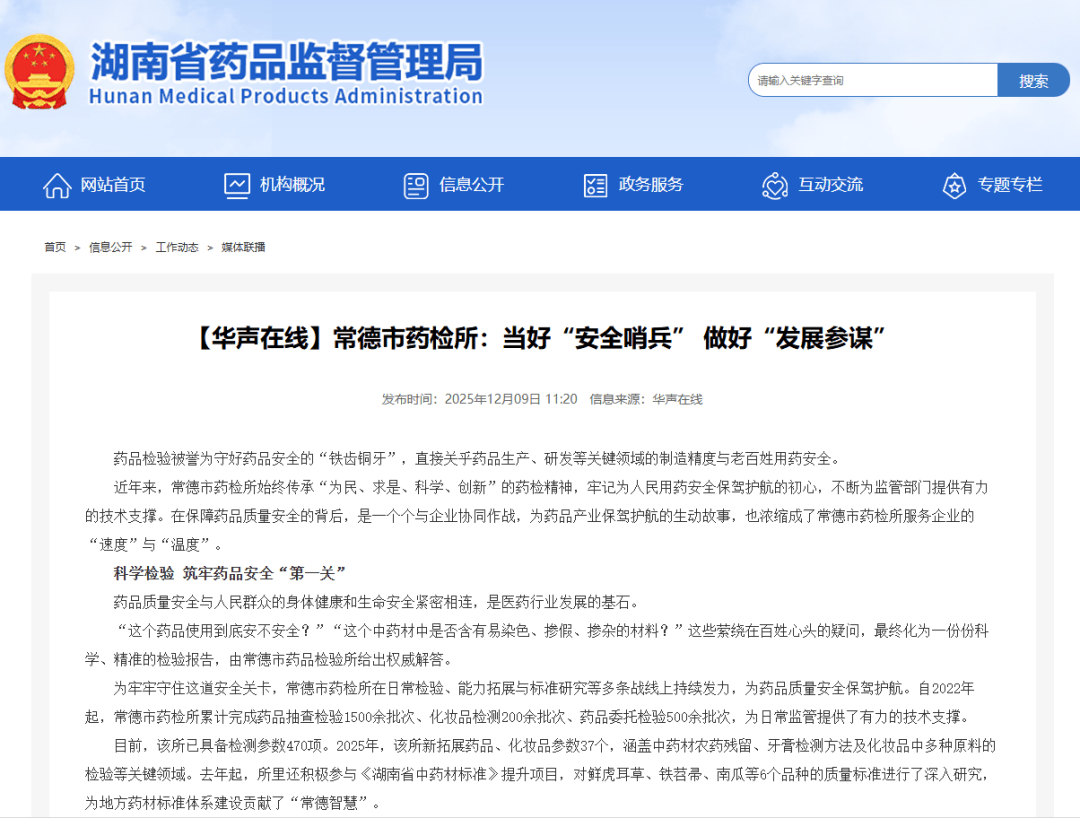Follow the 工作动态 breadcrumb link
The height and width of the screenshot is (818, 1080).
click(177, 247)
